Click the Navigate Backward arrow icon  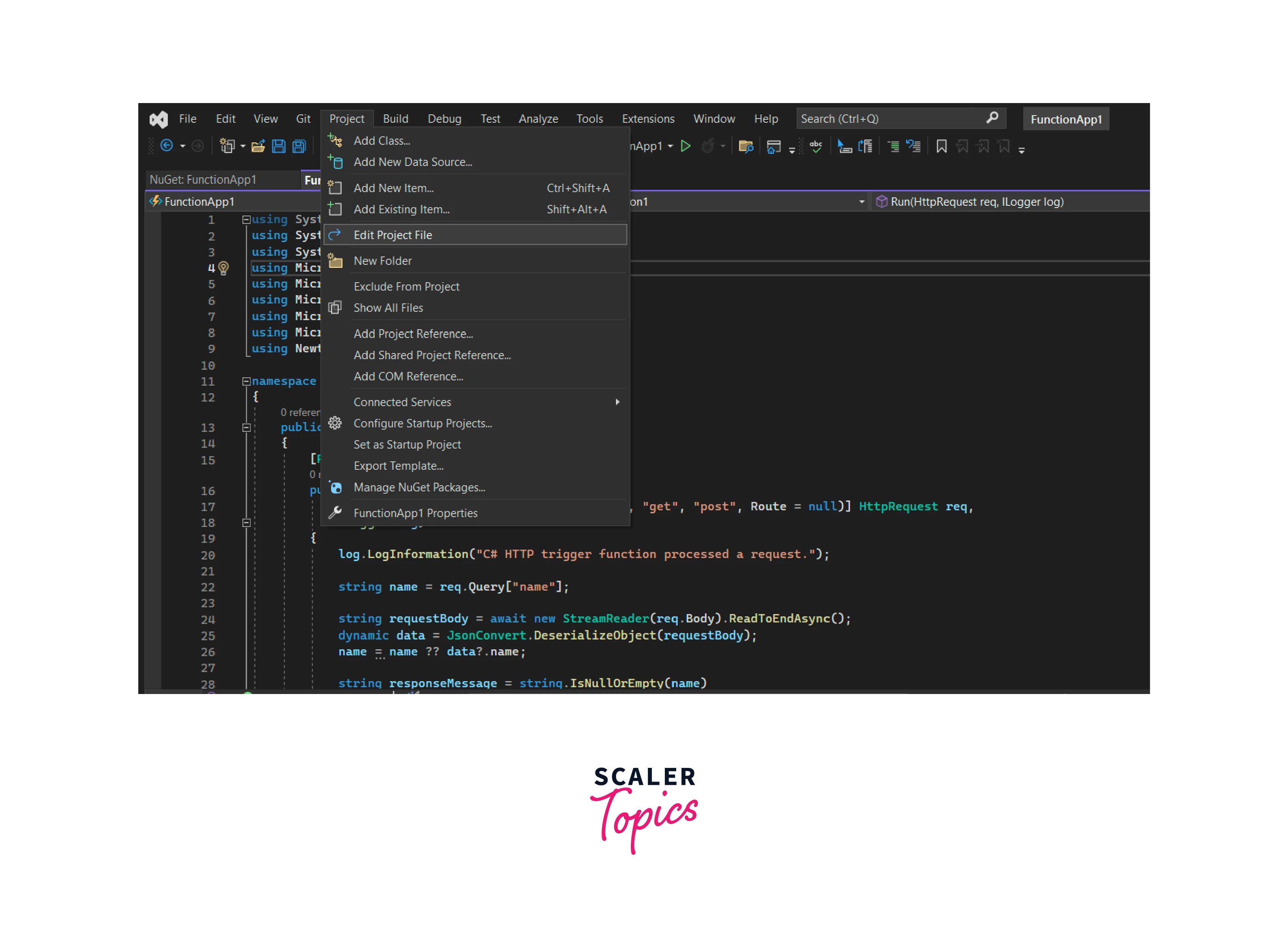click(166, 146)
